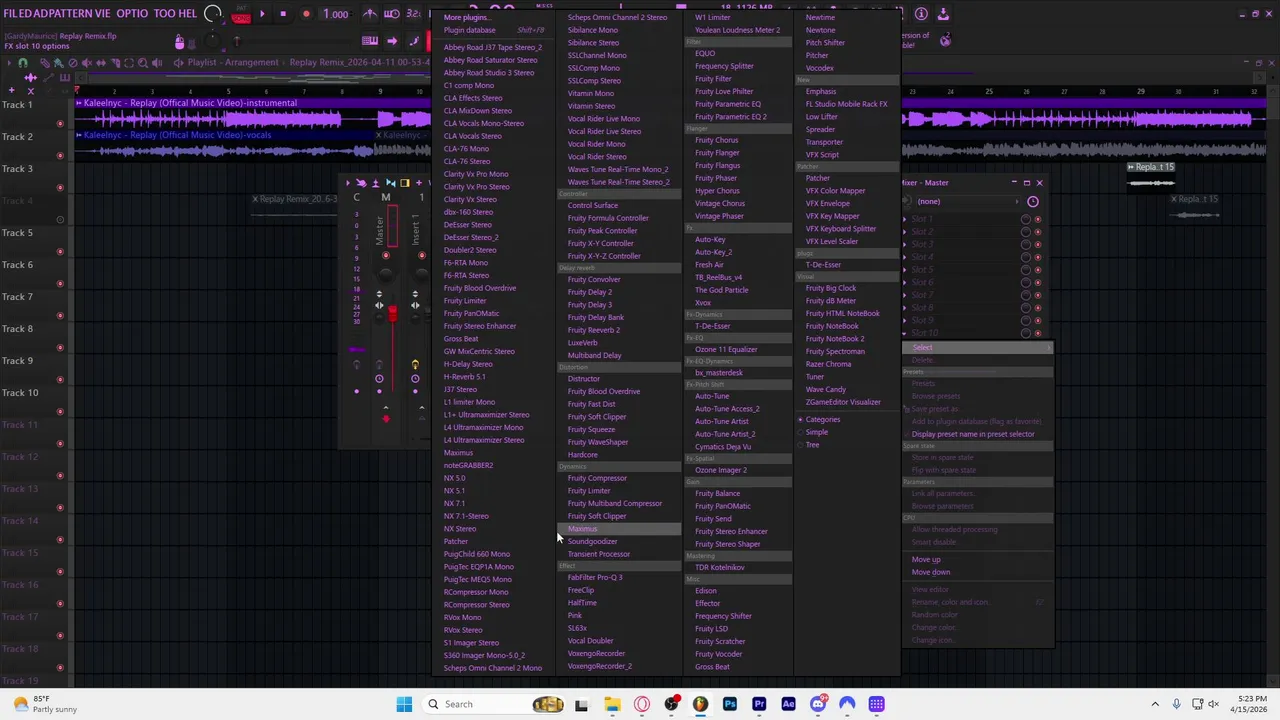The image size is (1280, 720).
Task: Mute Track 3 using its dot toggle
Action: click(60, 188)
